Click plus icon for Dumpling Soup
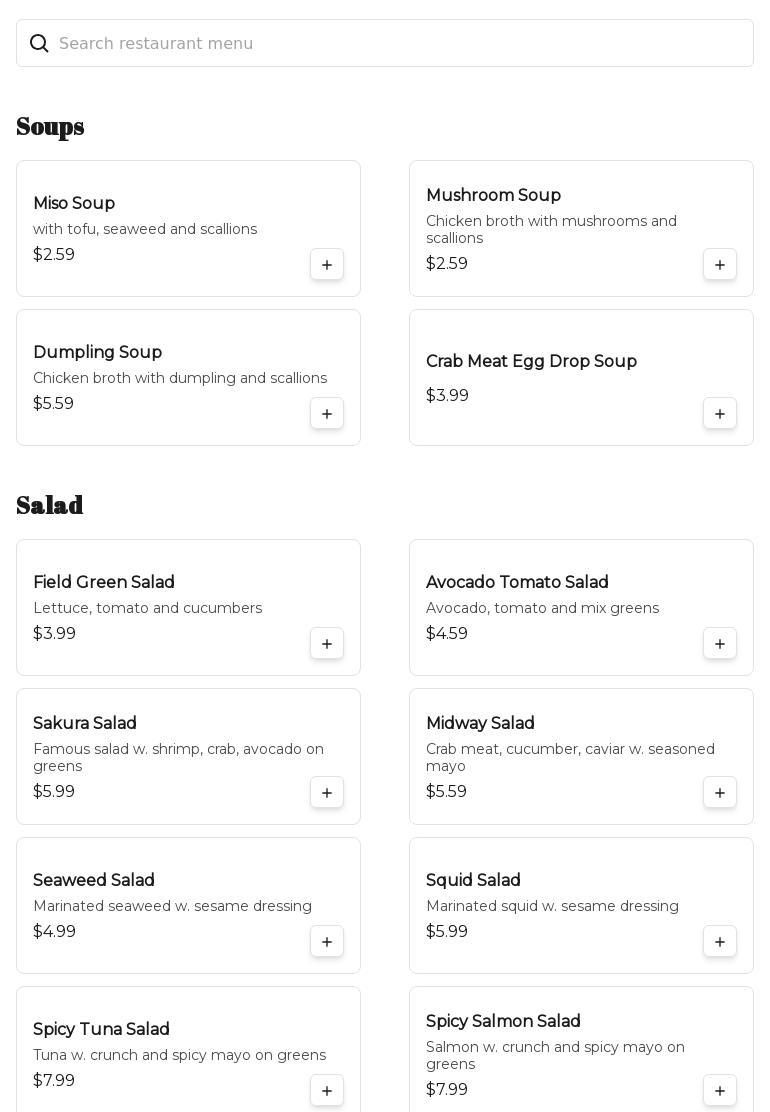 (327, 414)
